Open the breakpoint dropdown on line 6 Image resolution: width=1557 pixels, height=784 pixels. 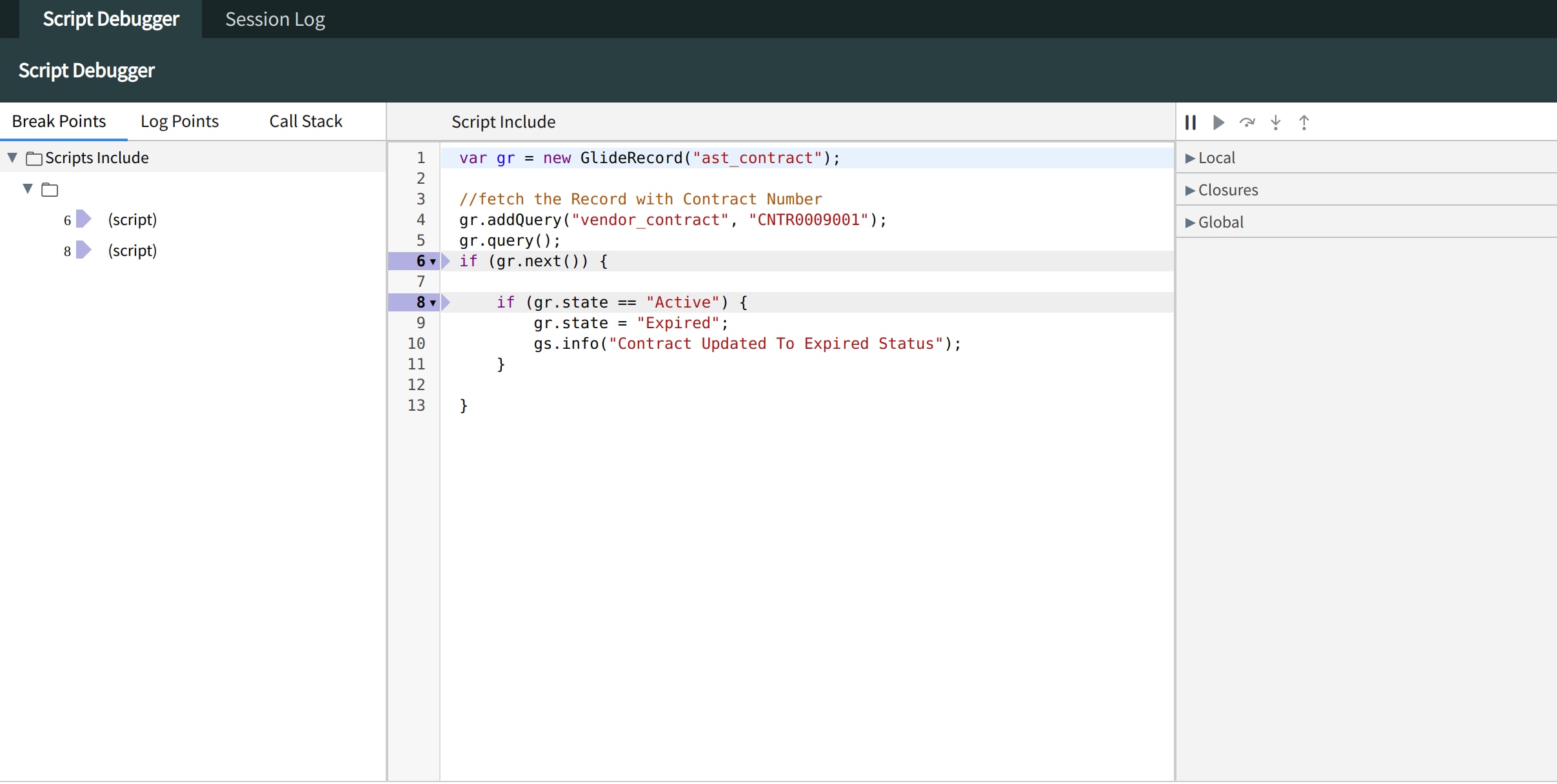[x=431, y=262]
